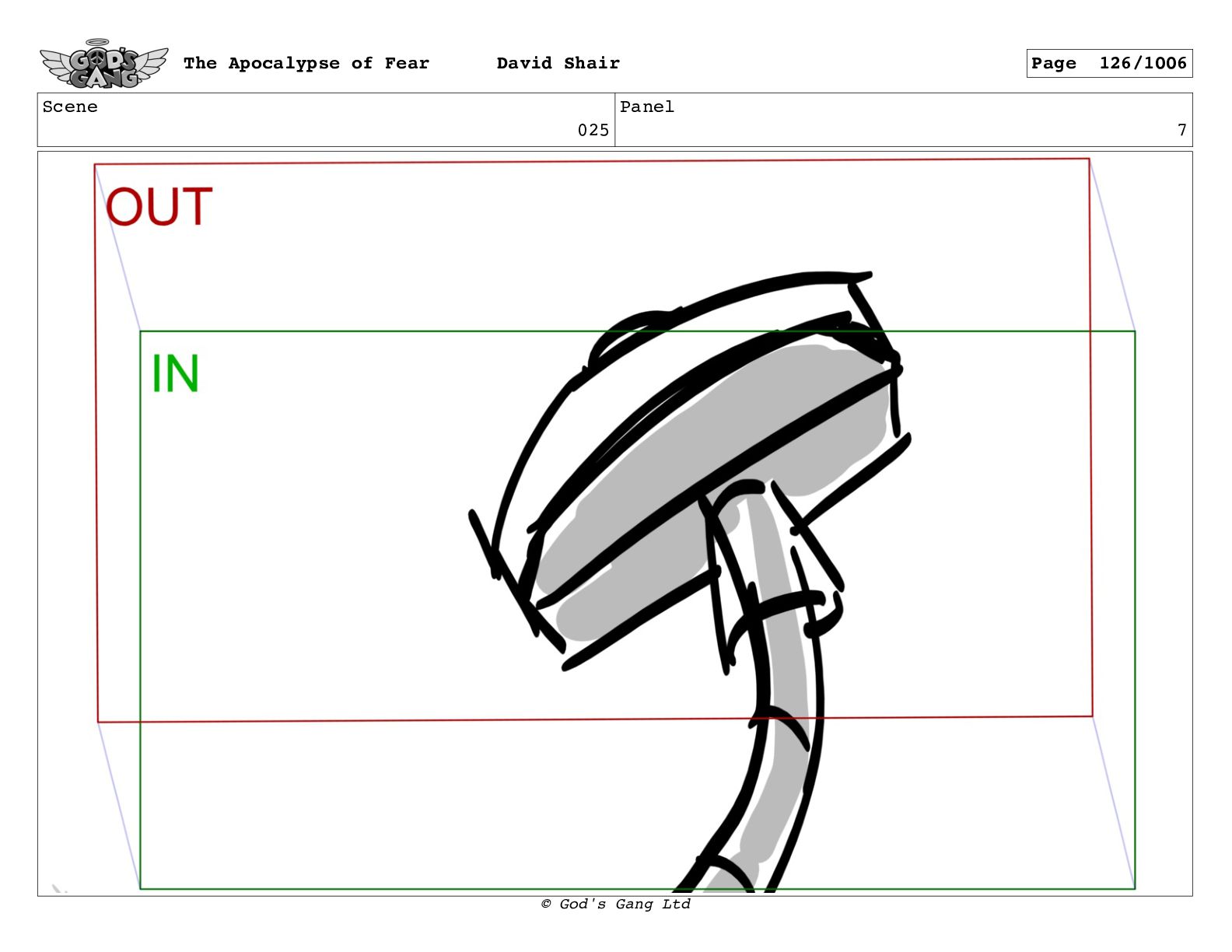
Task: Click the author name 'David Shair'
Action: pyautogui.click(x=558, y=63)
